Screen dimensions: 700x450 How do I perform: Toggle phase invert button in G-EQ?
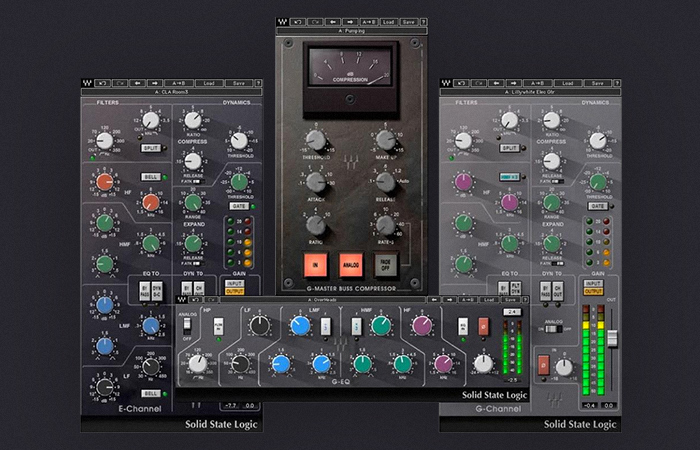pyautogui.click(x=483, y=326)
